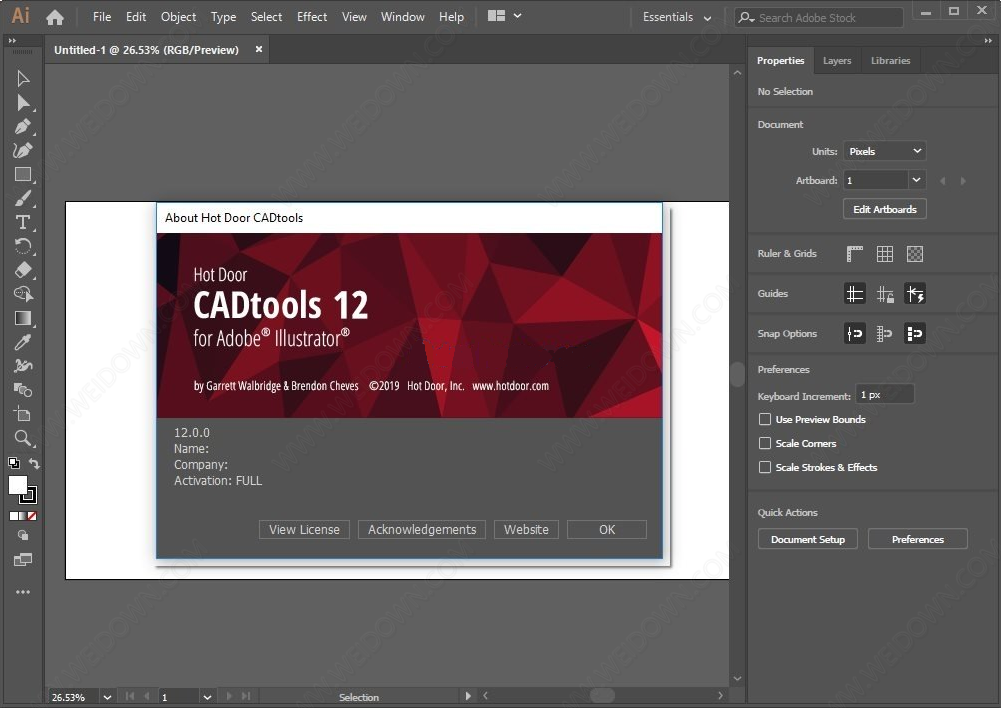1001x708 pixels.
Task: Open the Effect menu
Action: (312, 17)
